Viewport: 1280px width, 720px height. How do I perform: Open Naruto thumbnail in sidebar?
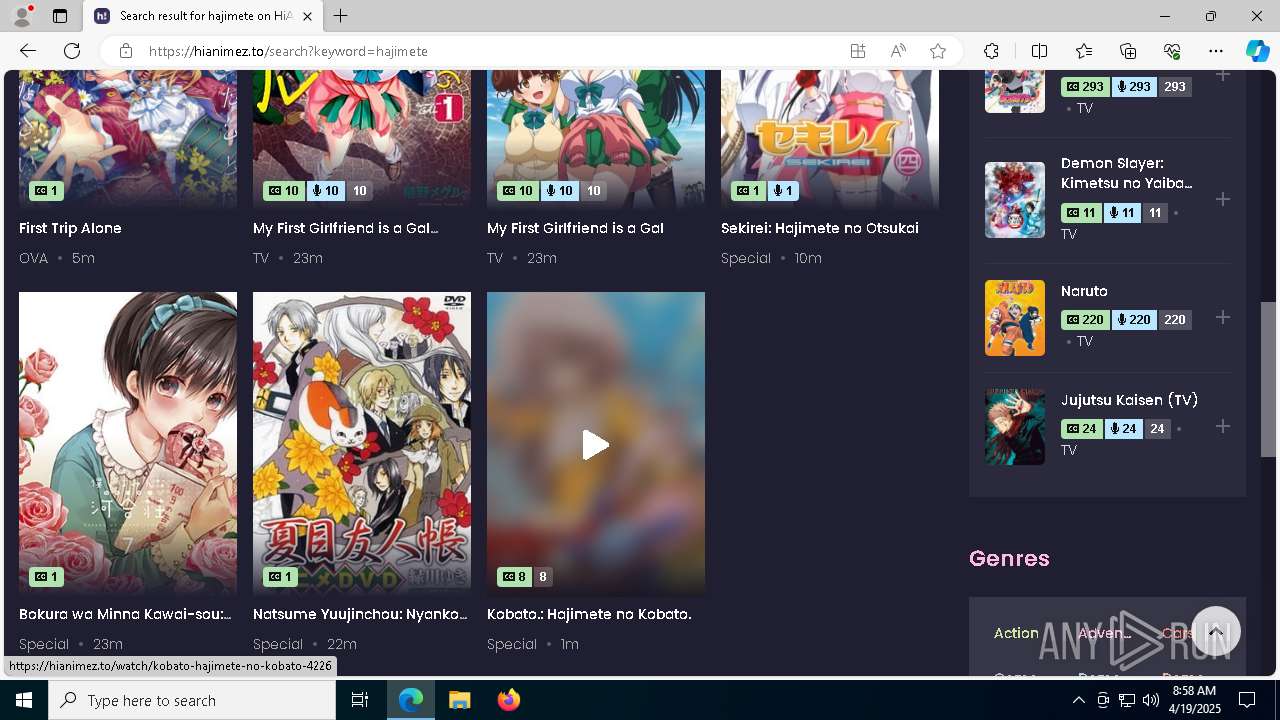tap(1015, 318)
